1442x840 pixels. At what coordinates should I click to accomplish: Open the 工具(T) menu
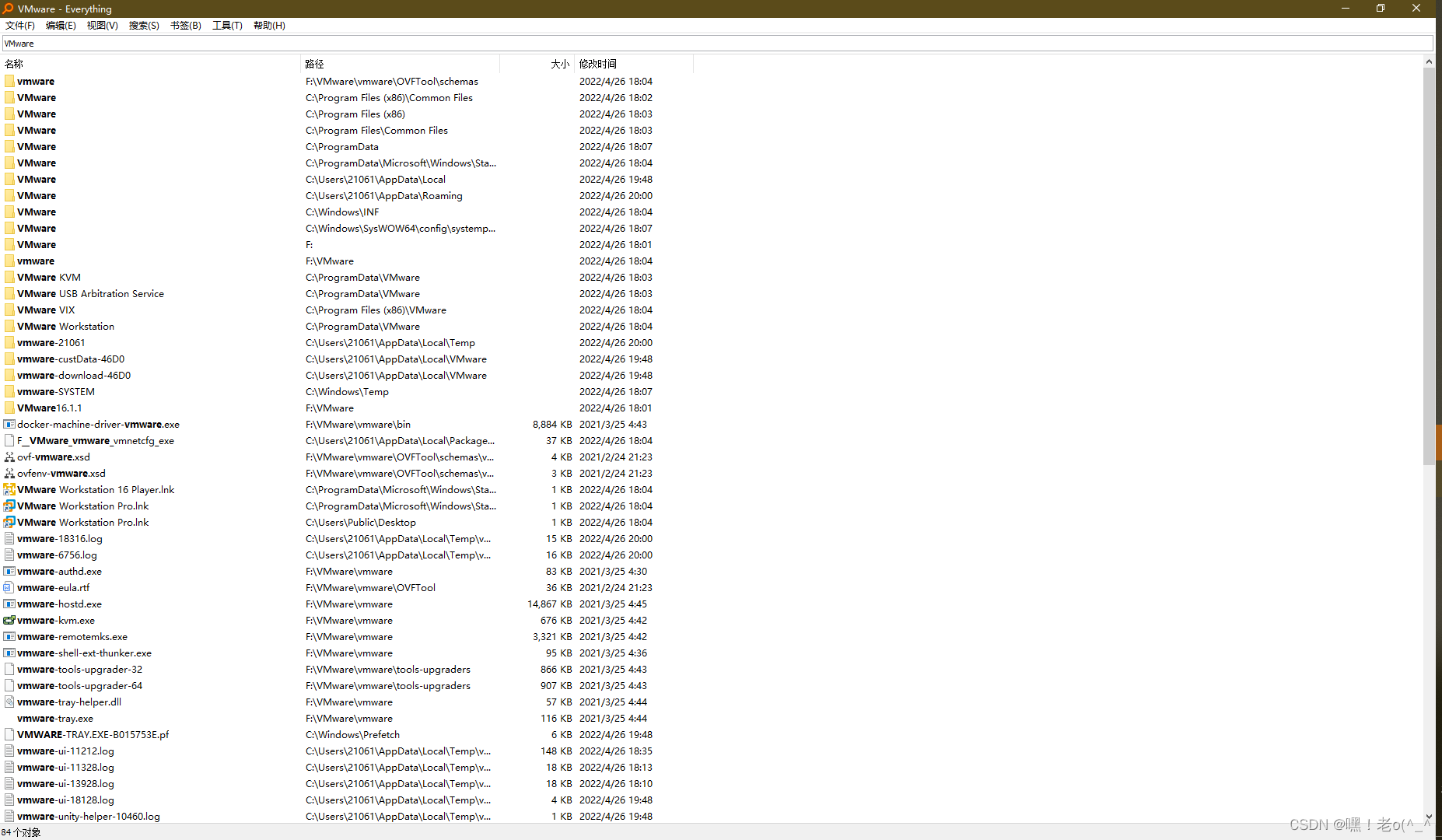pyautogui.click(x=227, y=26)
